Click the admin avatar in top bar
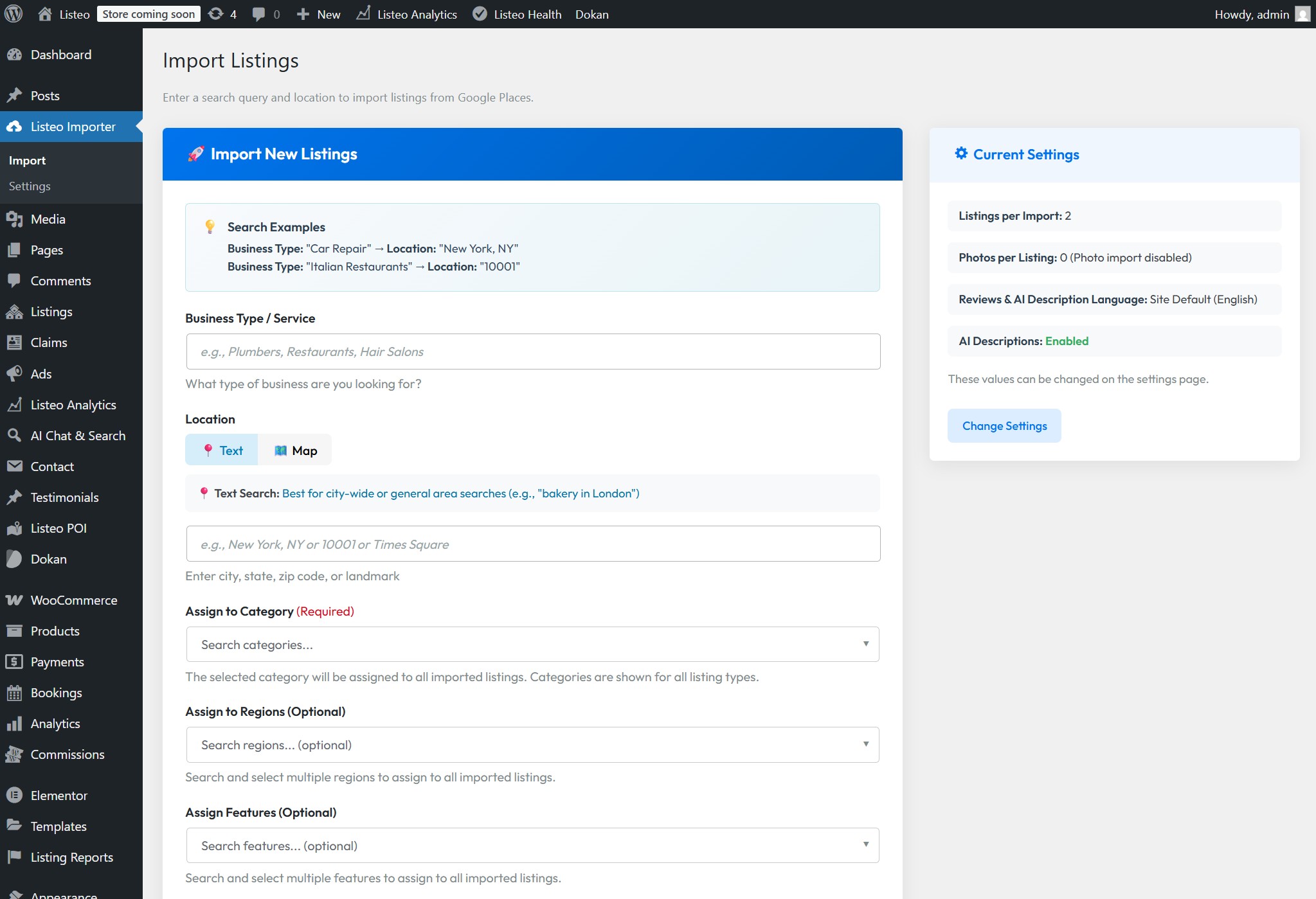The image size is (1316, 899). tap(1302, 14)
